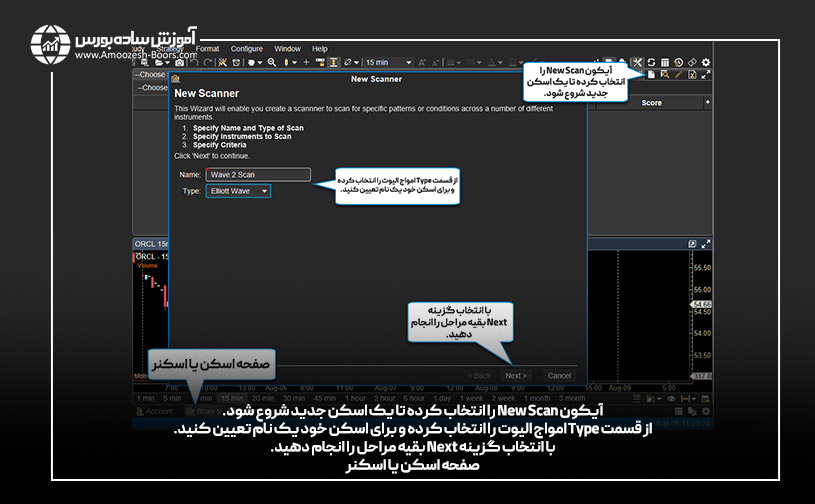Click the redo arrow toolbar icon
Screen dimensions: 815x504
point(208,62)
